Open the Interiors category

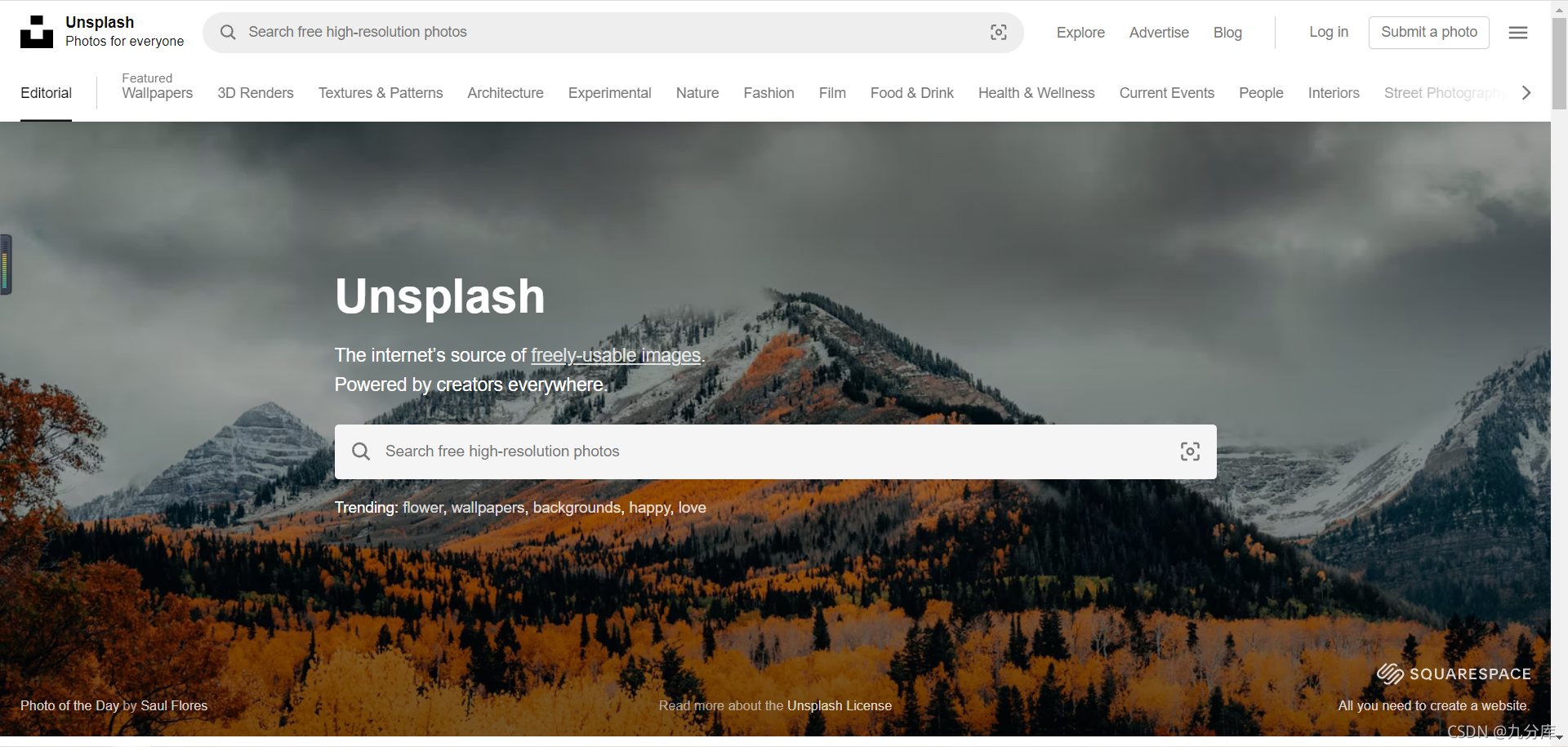1334,93
